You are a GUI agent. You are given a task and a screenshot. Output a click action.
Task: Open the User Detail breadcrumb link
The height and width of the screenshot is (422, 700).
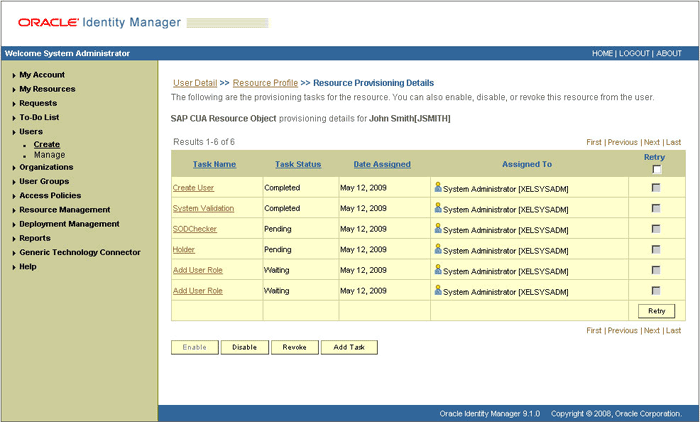tap(195, 83)
